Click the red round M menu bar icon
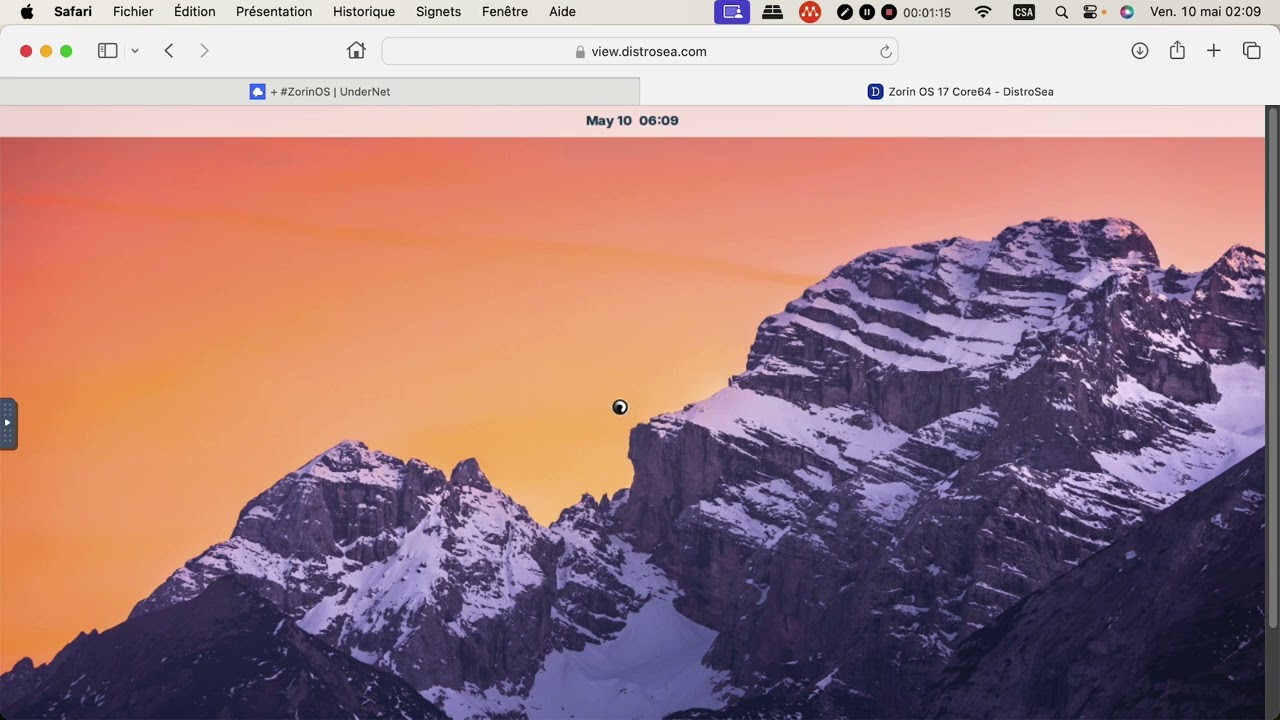1280x720 pixels. click(810, 12)
